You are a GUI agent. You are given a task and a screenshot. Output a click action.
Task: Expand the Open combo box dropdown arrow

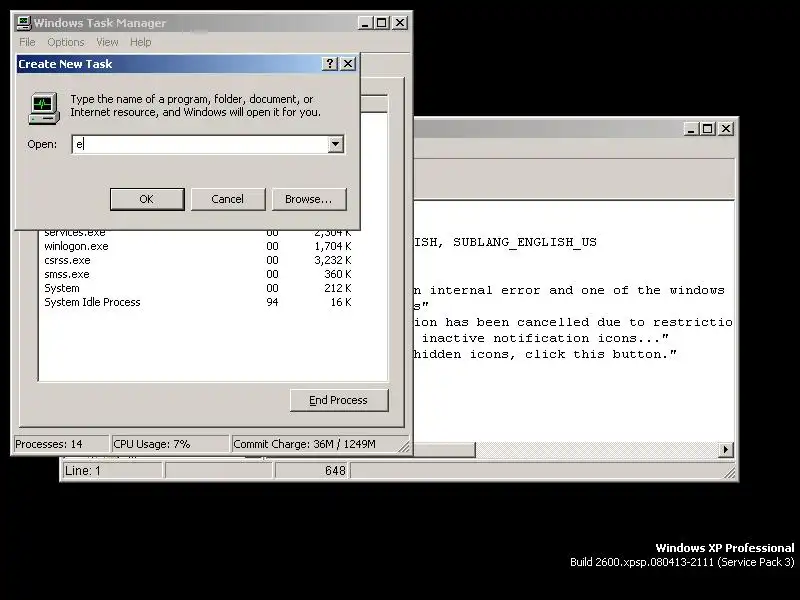335,144
